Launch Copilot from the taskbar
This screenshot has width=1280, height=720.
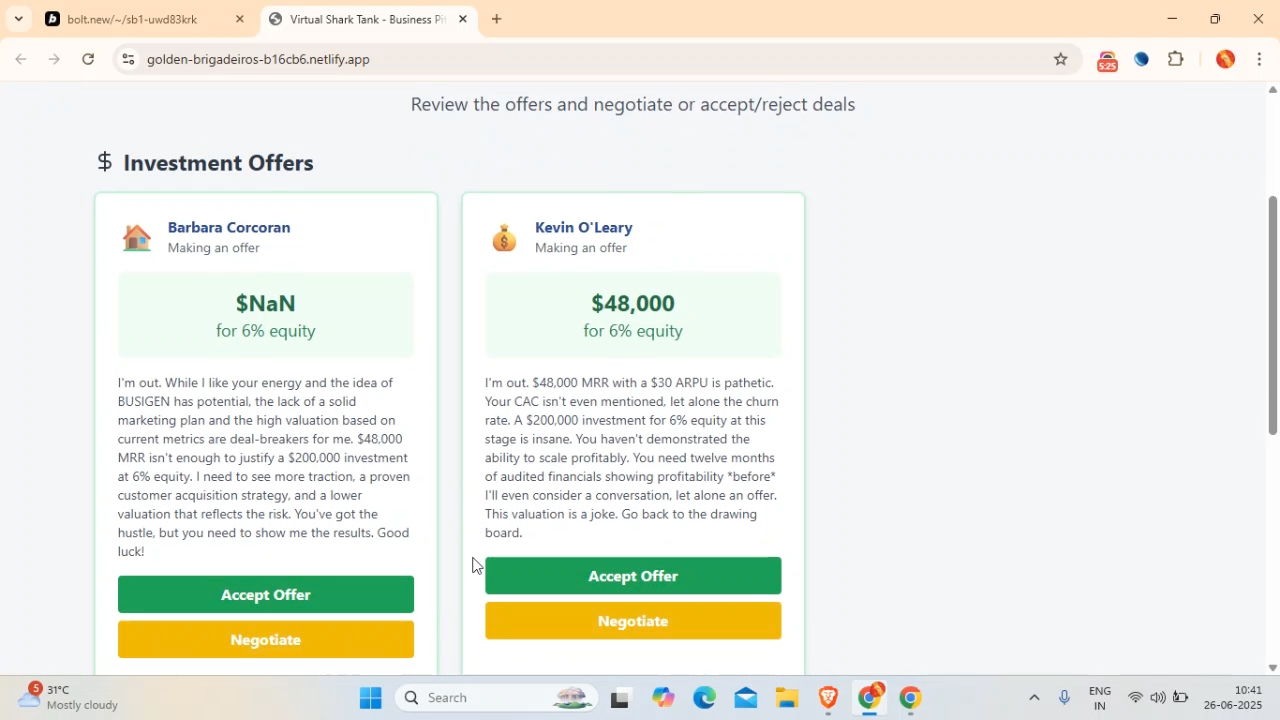coord(663,698)
